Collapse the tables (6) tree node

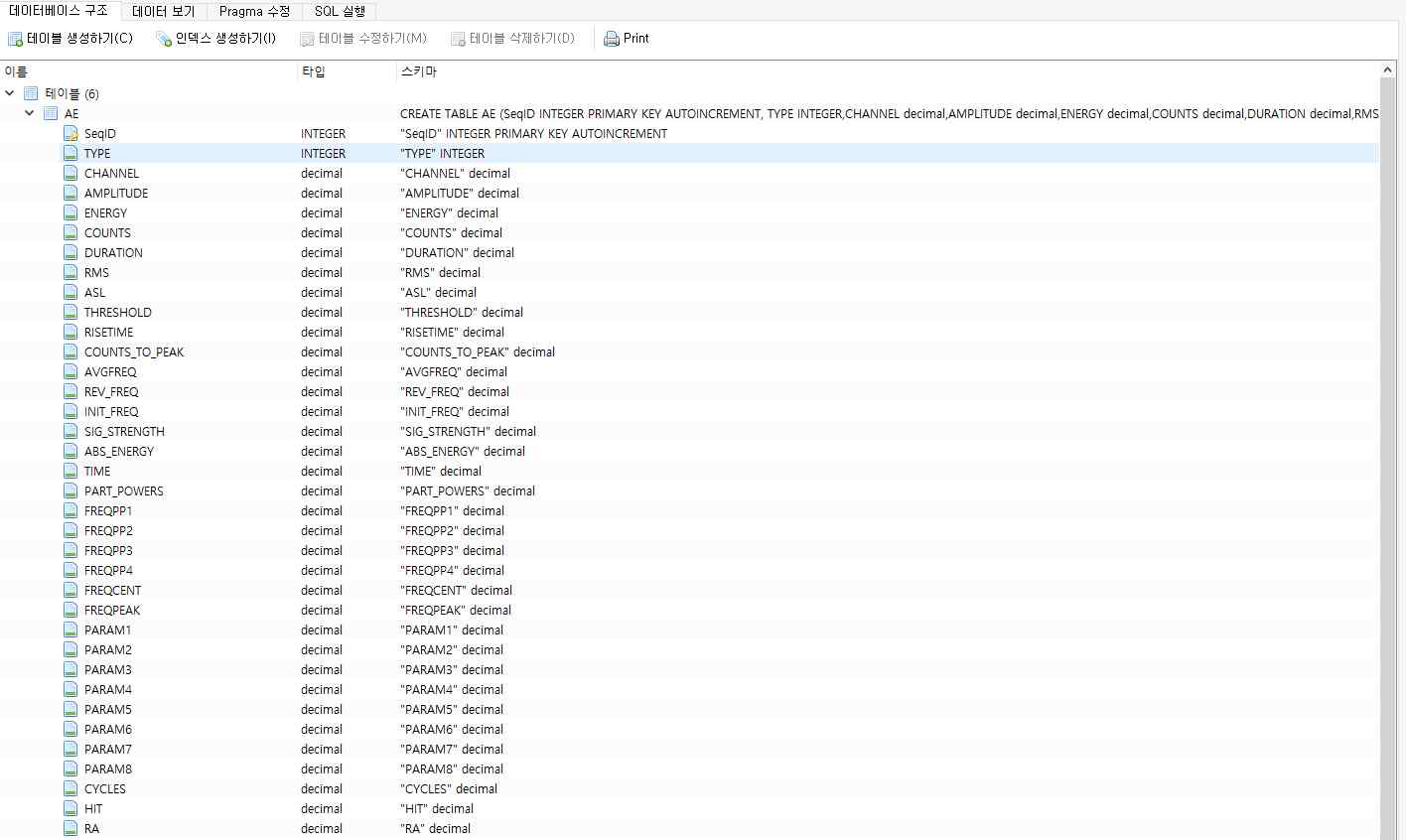tap(10, 93)
